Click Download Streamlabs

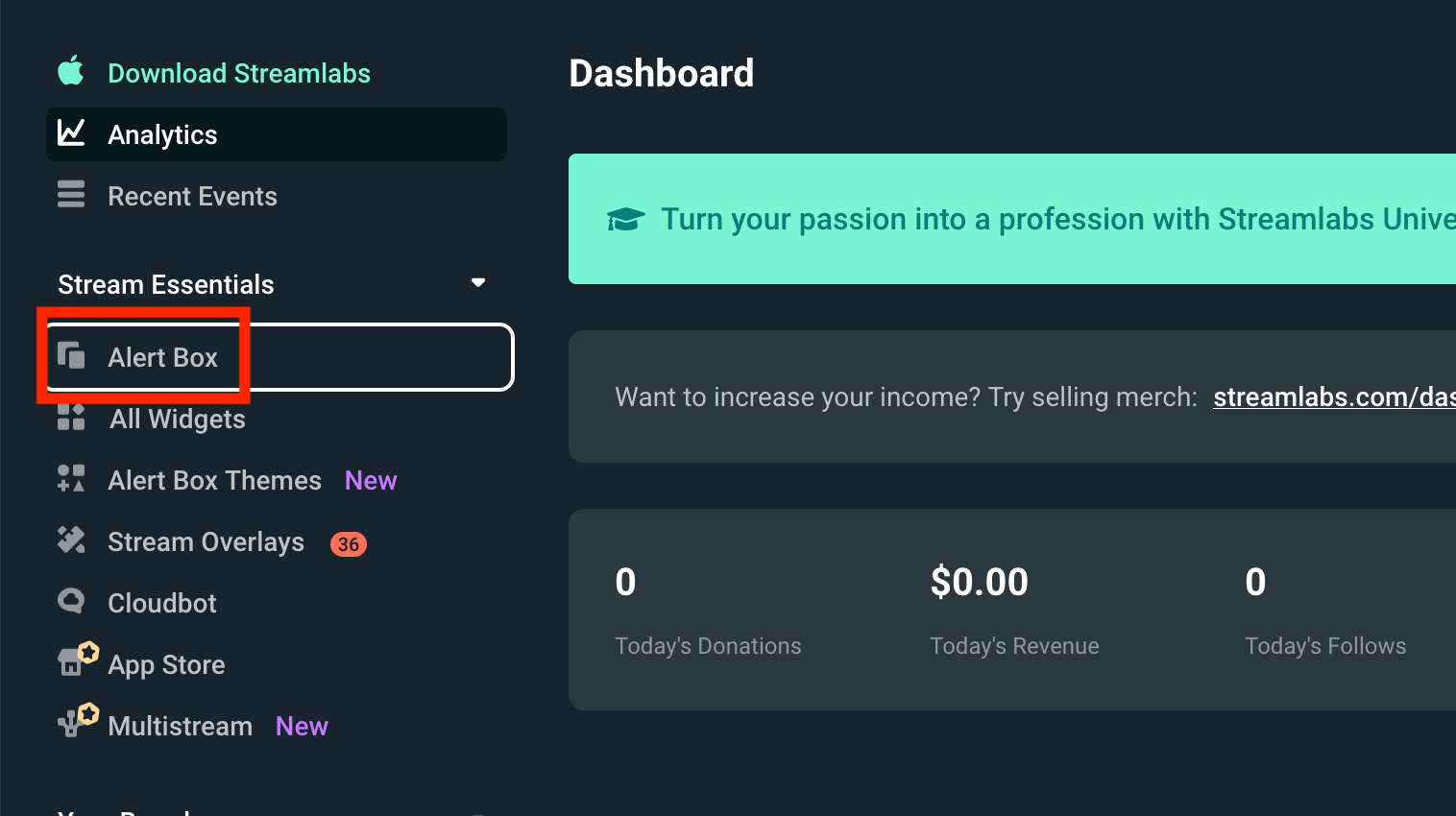click(239, 72)
